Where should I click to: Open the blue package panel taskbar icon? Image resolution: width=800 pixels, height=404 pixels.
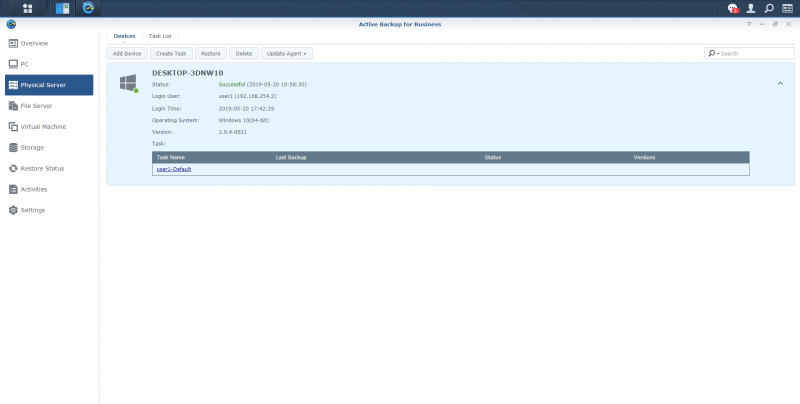(x=62, y=8)
